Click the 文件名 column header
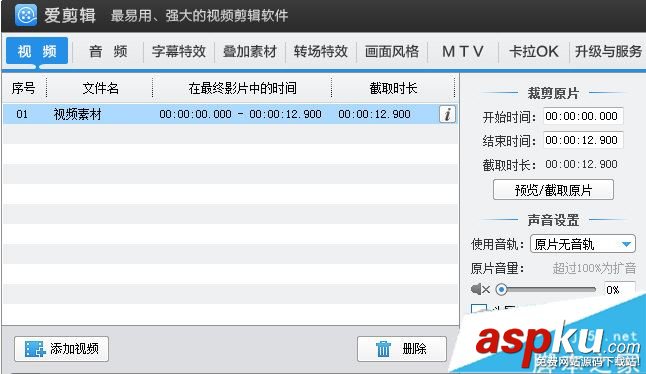This screenshot has height=374, width=646. tap(100, 88)
